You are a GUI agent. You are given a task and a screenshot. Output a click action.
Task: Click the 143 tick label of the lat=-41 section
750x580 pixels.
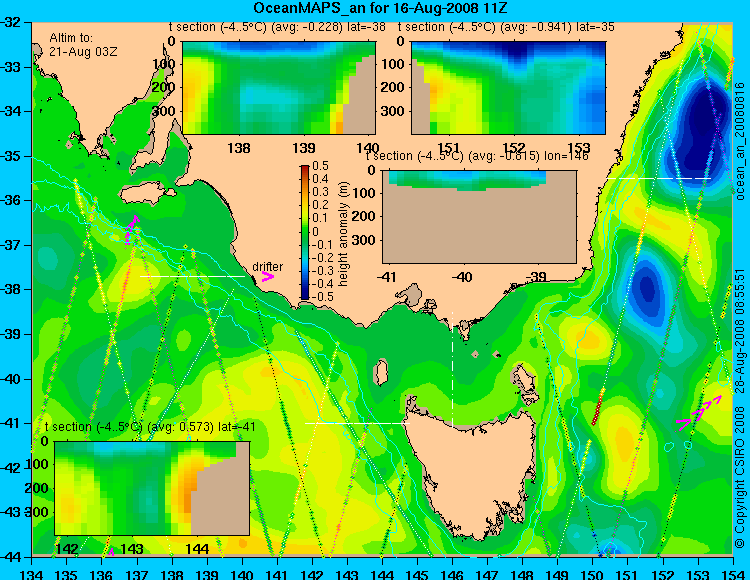[x=132, y=548]
